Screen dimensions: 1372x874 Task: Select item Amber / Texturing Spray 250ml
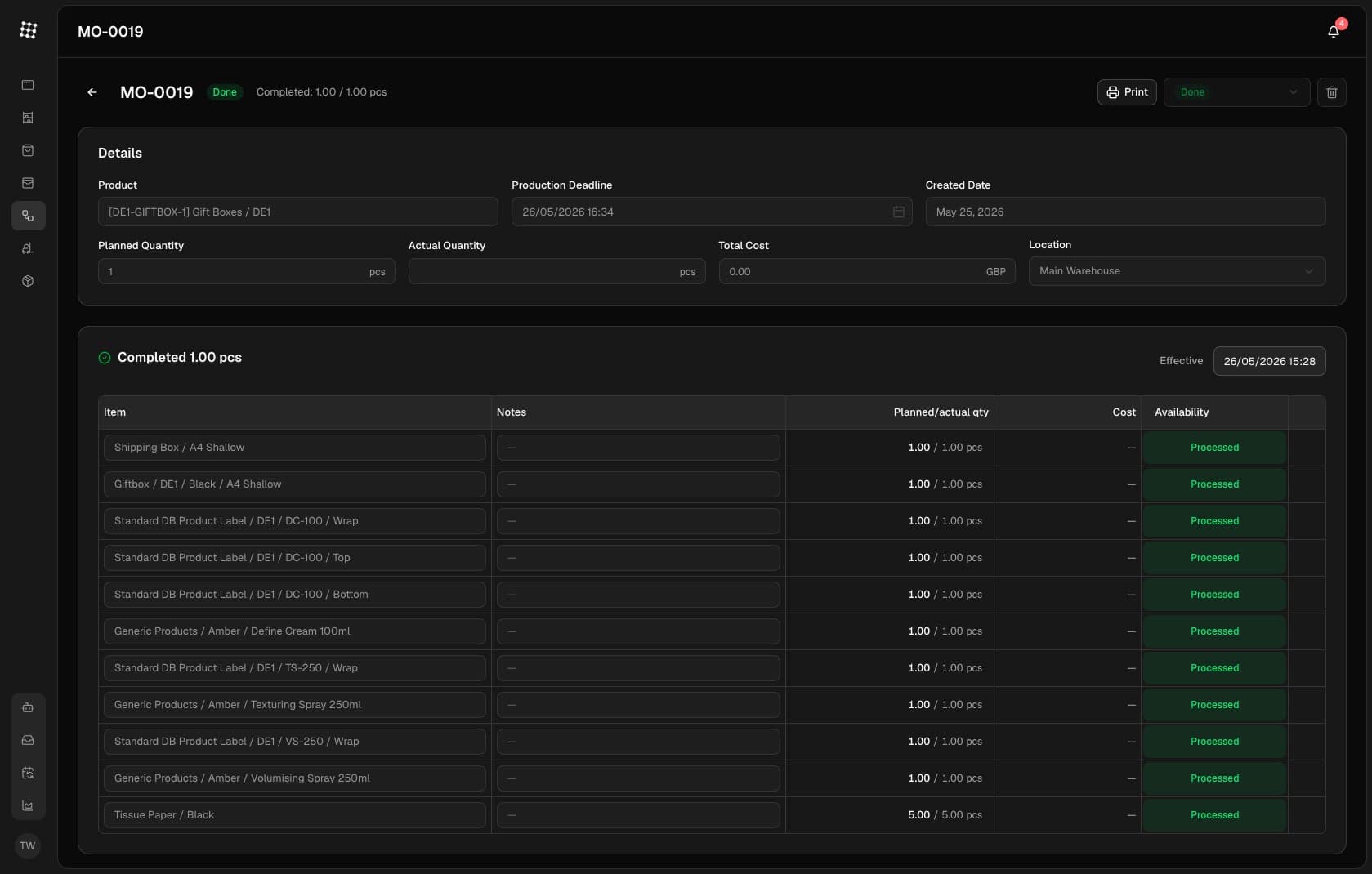295,705
